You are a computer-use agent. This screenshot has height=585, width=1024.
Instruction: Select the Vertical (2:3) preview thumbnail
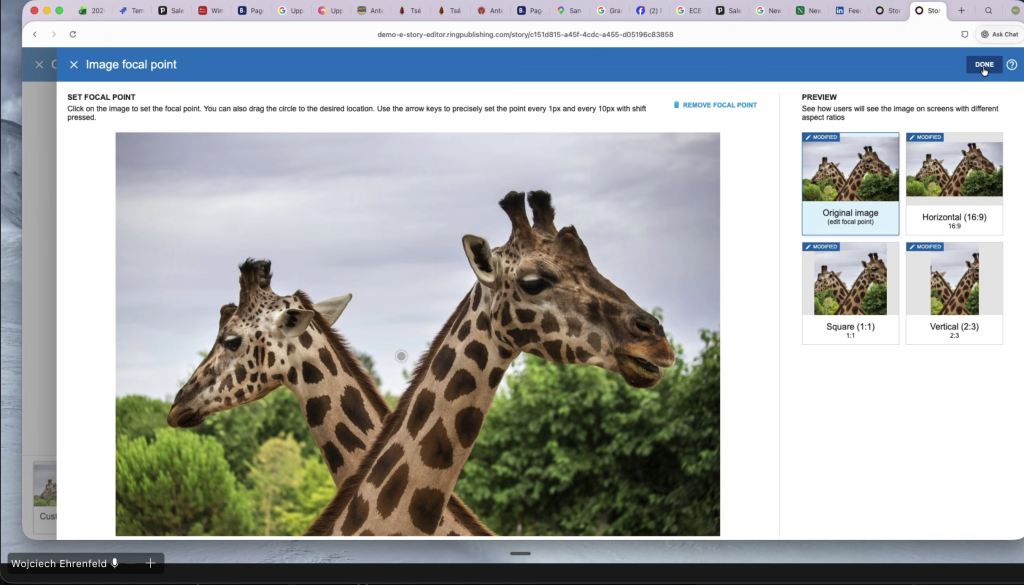[x=954, y=293]
